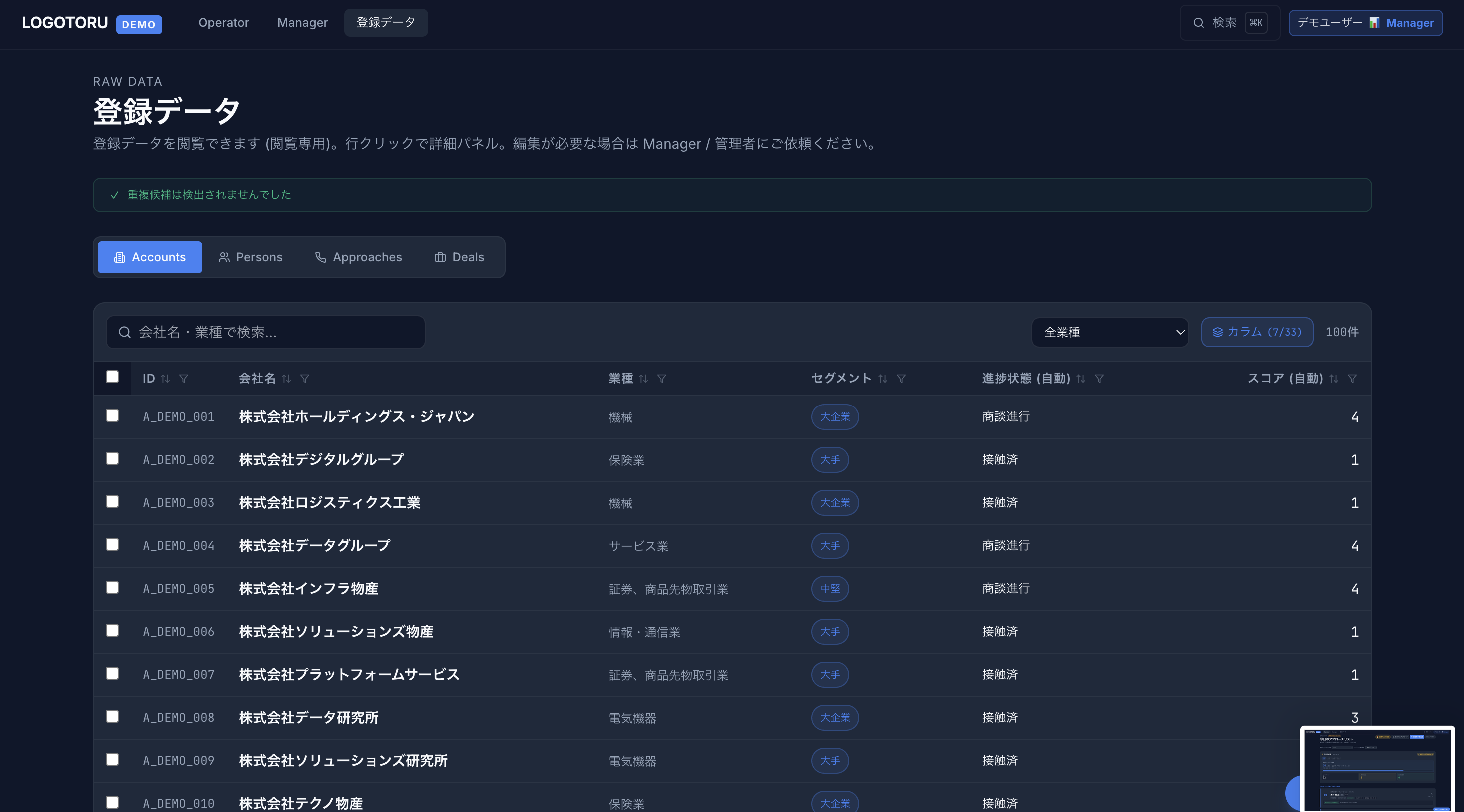Click 商談進行 status in A_DEMO_001 row
Image resolution: width=1464 pixels, height=812 pixels.
click(x=1006, y=417)
